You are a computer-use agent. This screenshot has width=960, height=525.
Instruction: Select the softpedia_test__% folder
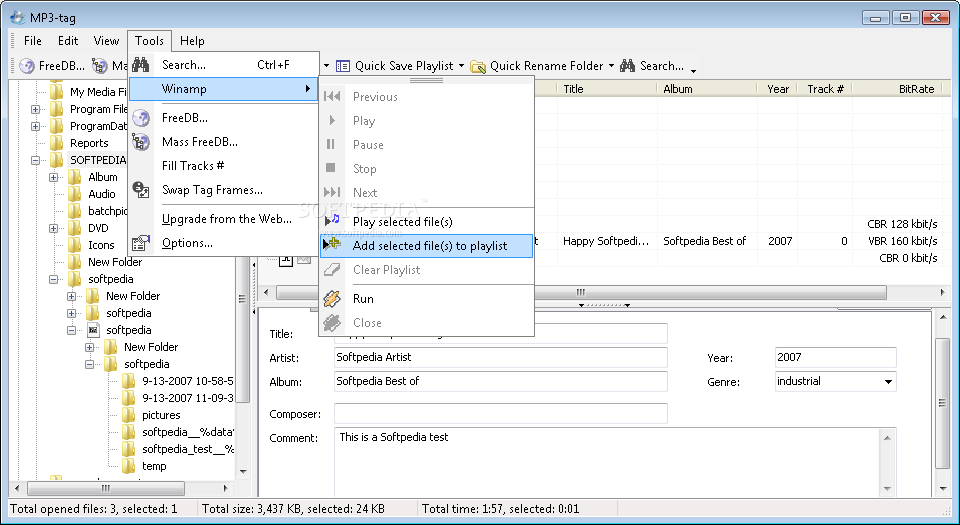(x=187, y=449)
